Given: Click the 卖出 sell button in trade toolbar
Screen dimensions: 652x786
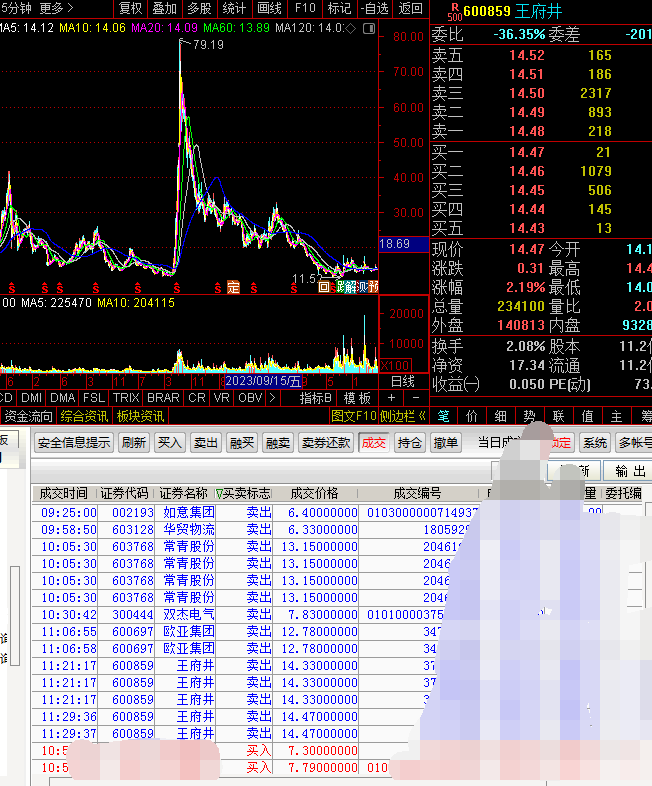Looking at the screenshot, I should [x=206, y=443].
